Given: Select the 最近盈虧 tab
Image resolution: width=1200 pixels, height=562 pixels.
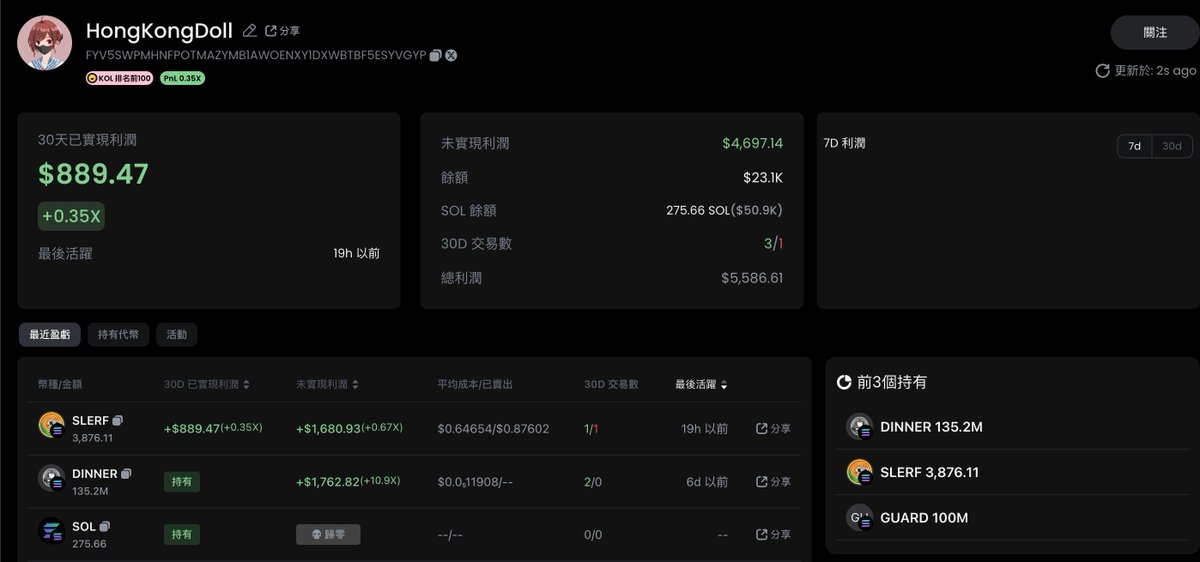Looking at the screenshot, I should coord(49,335).
